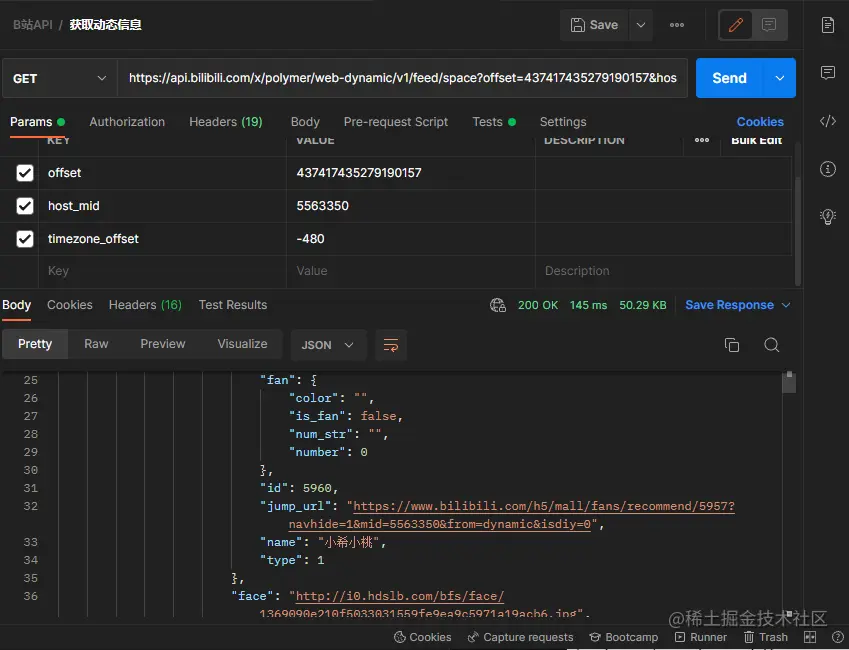Open the Save options dropdown arrow
Screen dimensions: 849x650
[x=641, y=25]
